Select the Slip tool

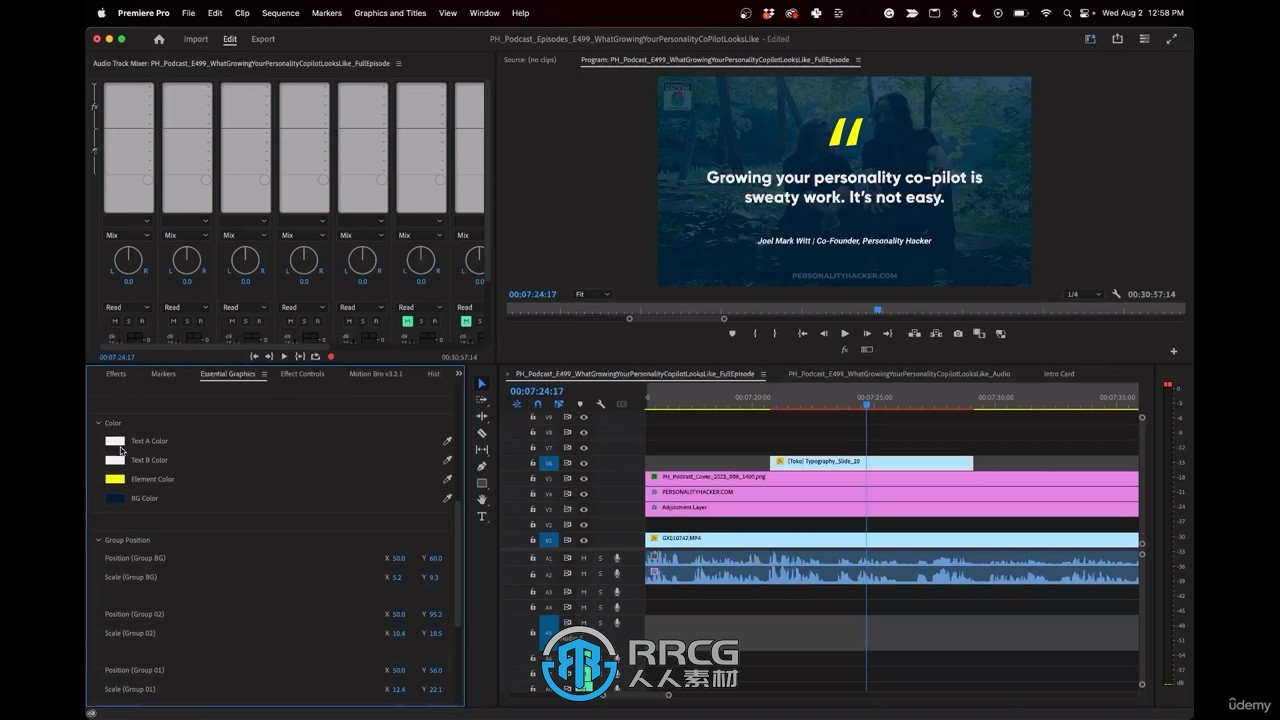[481, 450]
